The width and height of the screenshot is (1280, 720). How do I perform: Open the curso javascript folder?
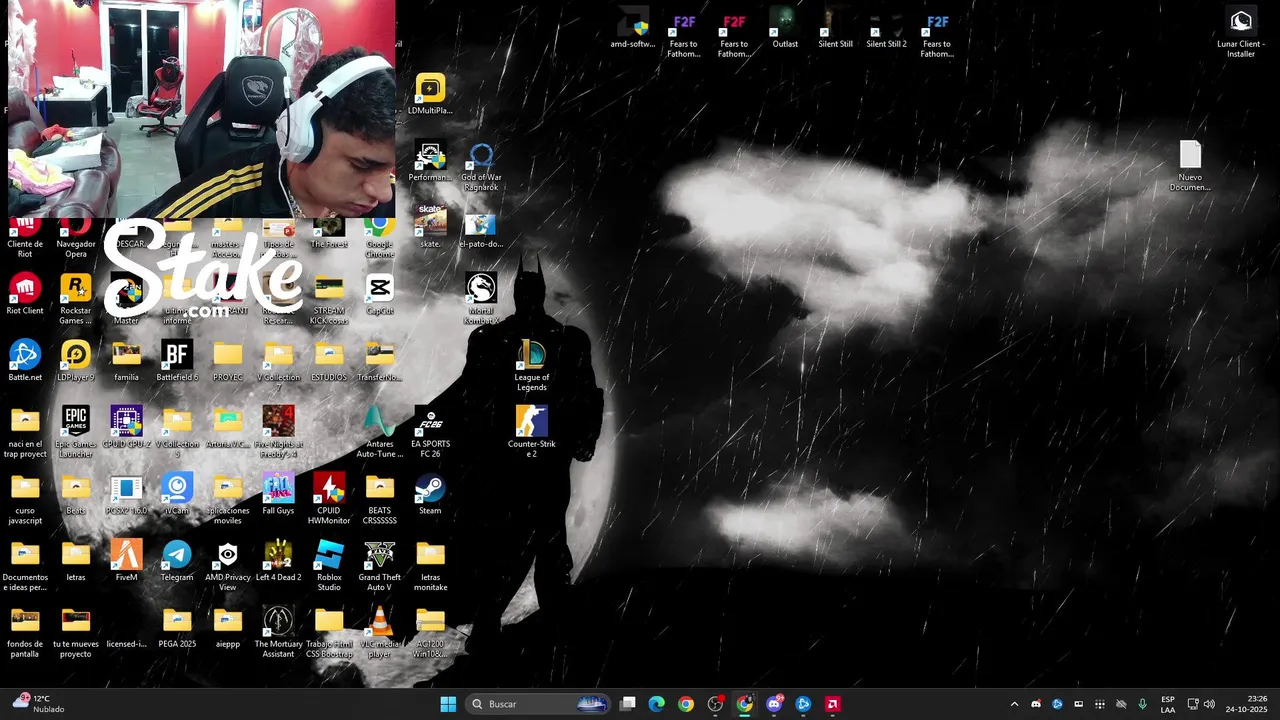coord(25,499)
